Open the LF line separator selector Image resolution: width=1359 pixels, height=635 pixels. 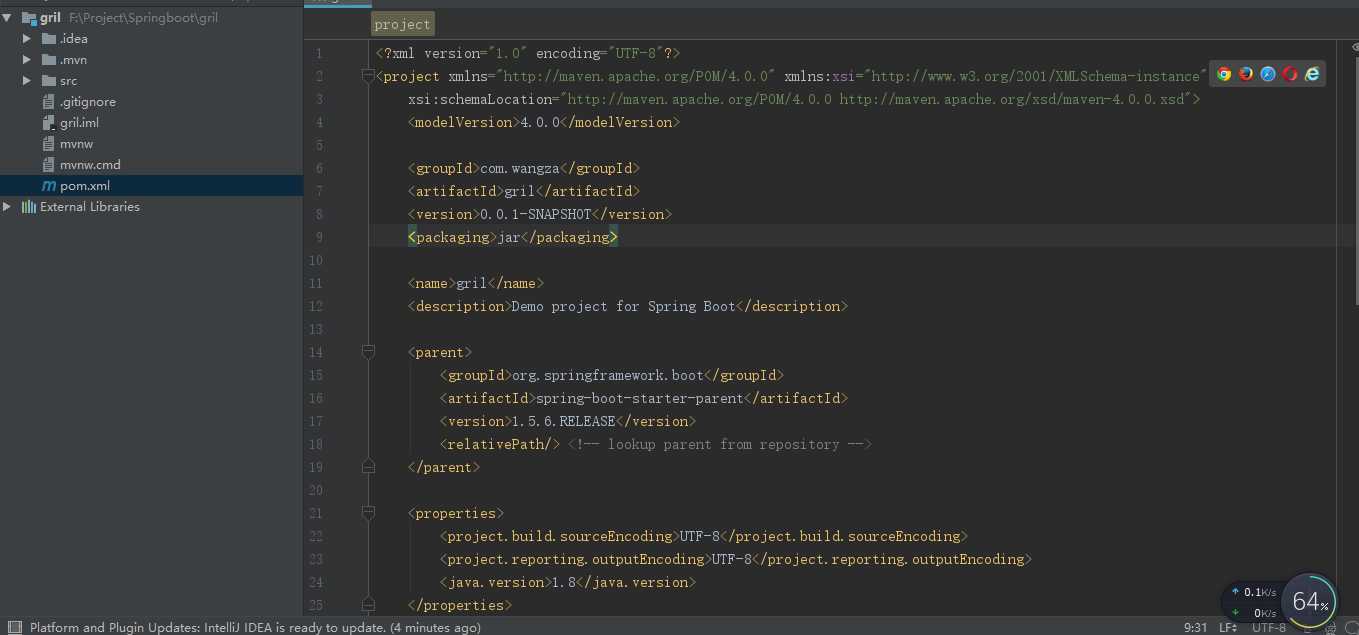[x=1228, y=627]
